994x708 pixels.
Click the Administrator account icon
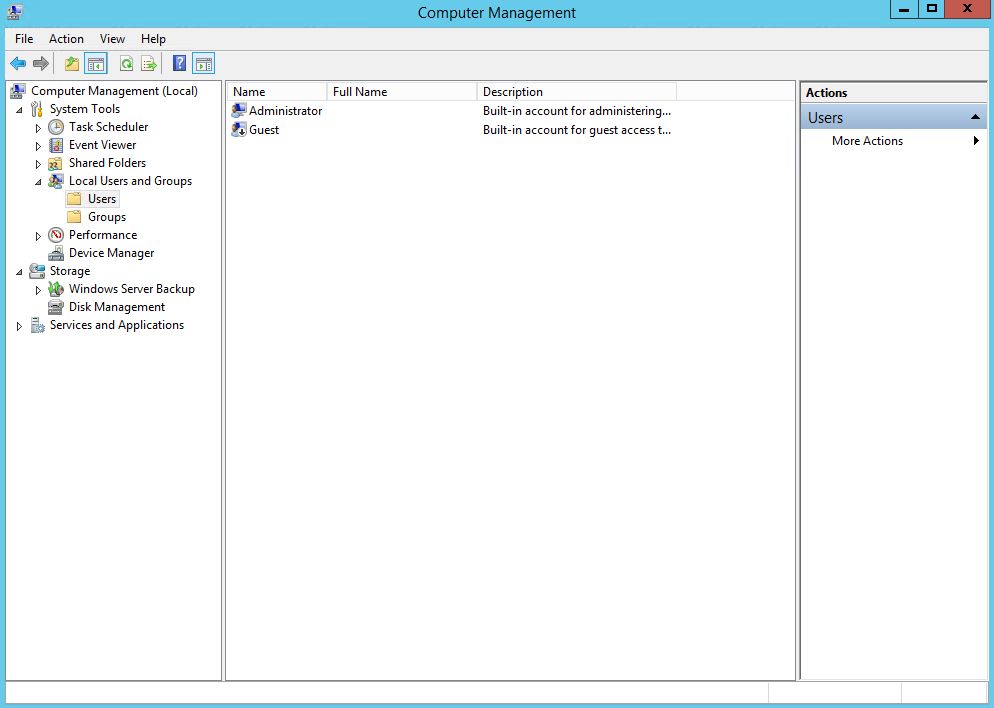tap(238, 110)
